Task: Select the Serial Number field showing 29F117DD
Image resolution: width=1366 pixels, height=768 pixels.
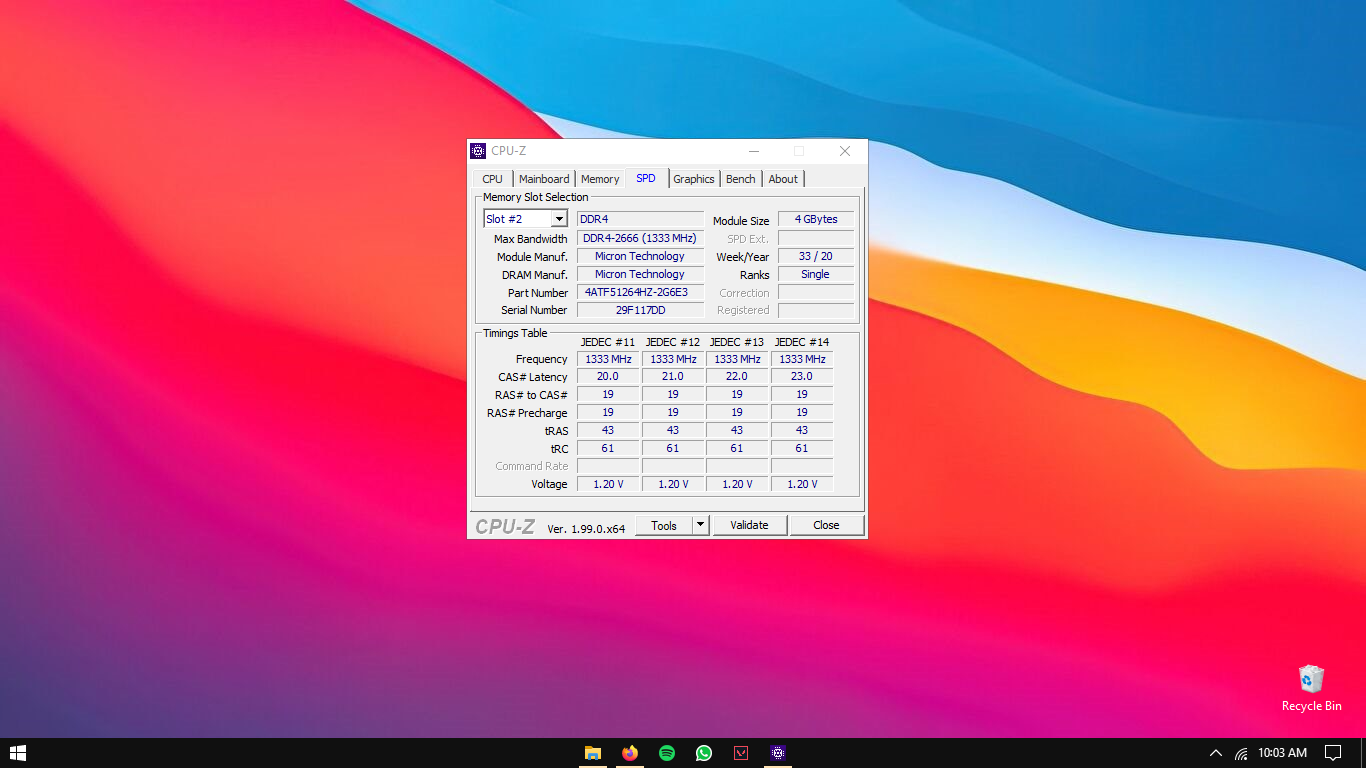Action: pyautogui.click(x=639, y=310)
